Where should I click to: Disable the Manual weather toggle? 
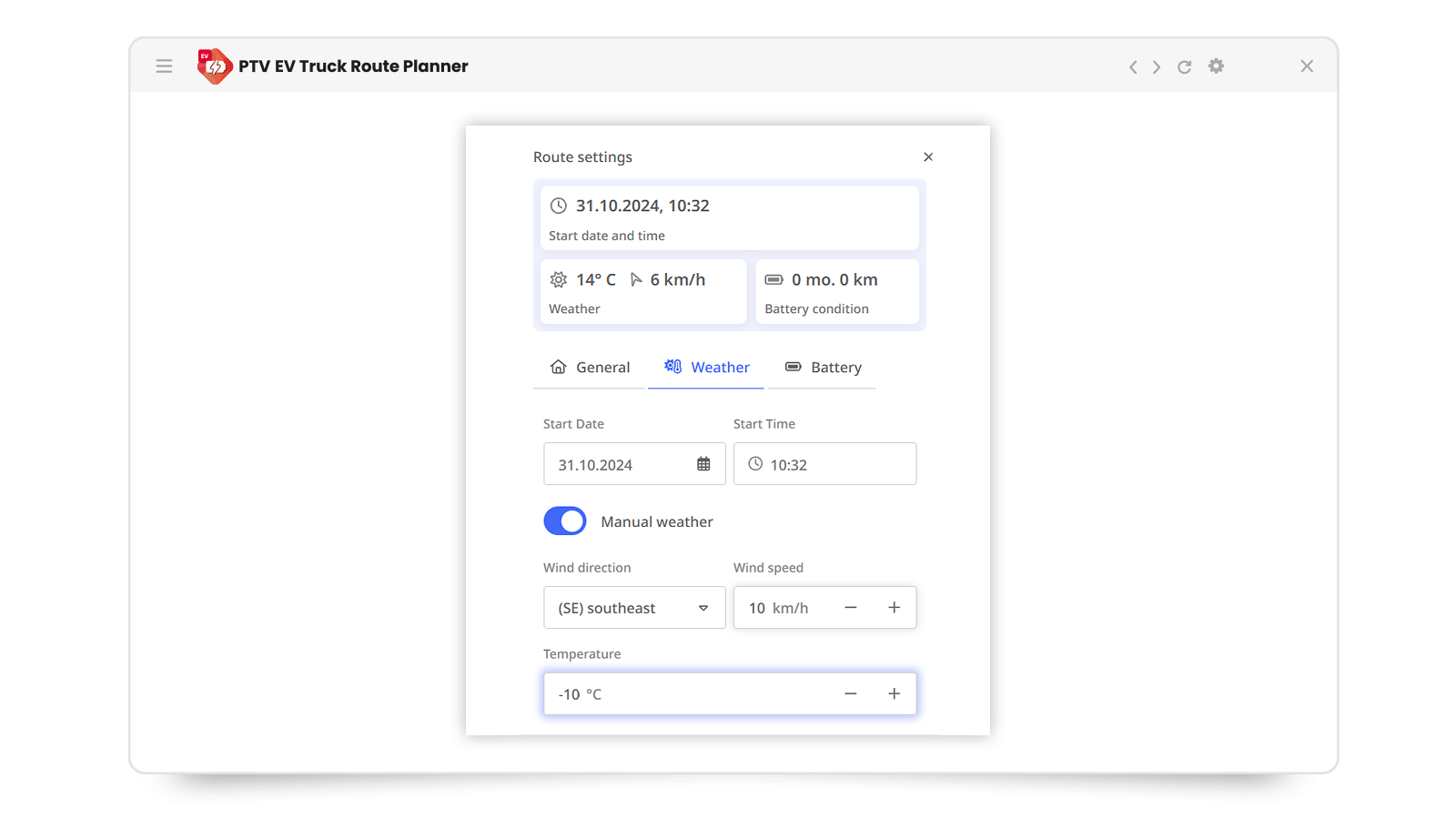tap(565, 521)
